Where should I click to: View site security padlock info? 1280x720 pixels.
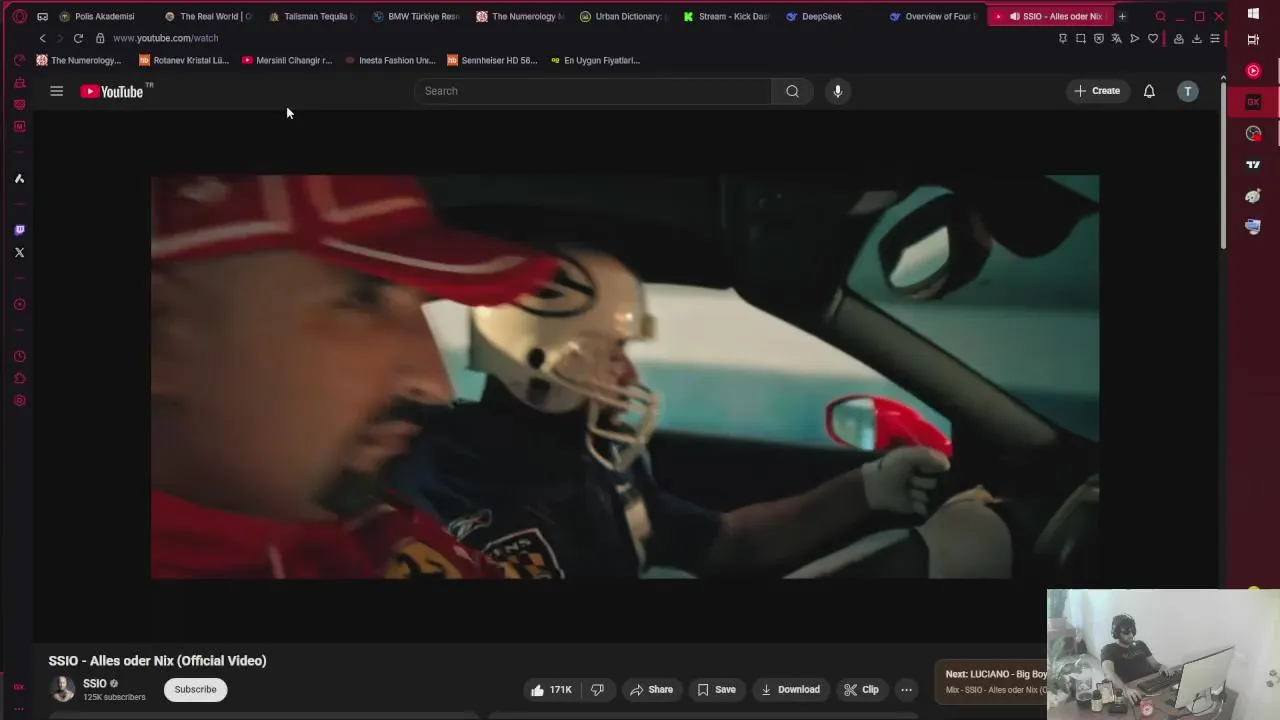click(x=100, y=38)
